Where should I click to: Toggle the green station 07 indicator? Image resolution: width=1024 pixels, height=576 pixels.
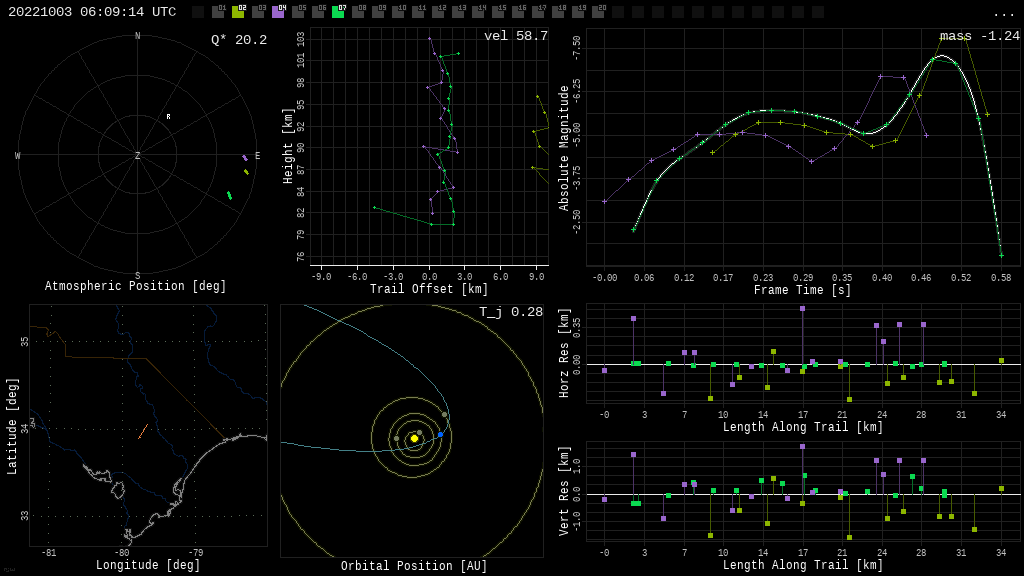338,12
